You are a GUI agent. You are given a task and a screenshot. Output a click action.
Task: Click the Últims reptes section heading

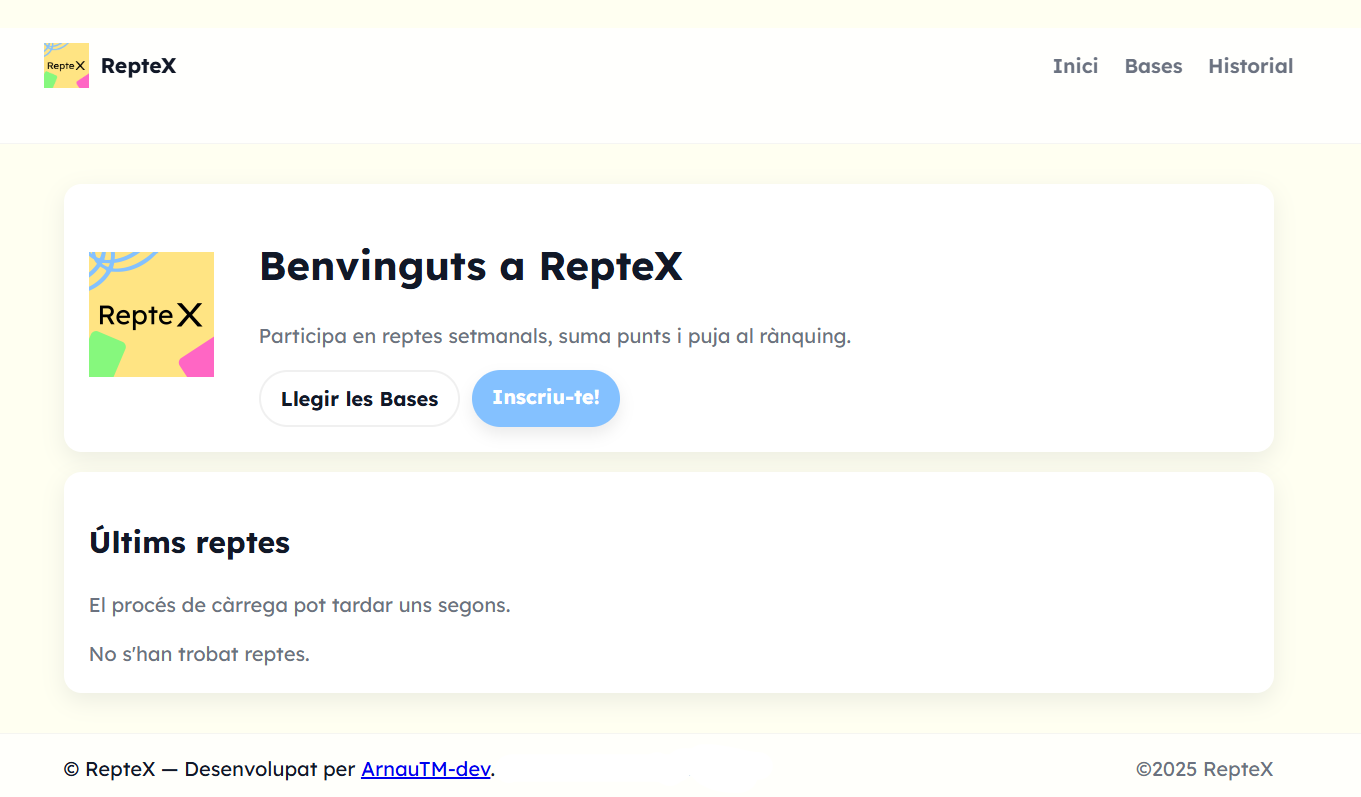(x=189, y=542)
